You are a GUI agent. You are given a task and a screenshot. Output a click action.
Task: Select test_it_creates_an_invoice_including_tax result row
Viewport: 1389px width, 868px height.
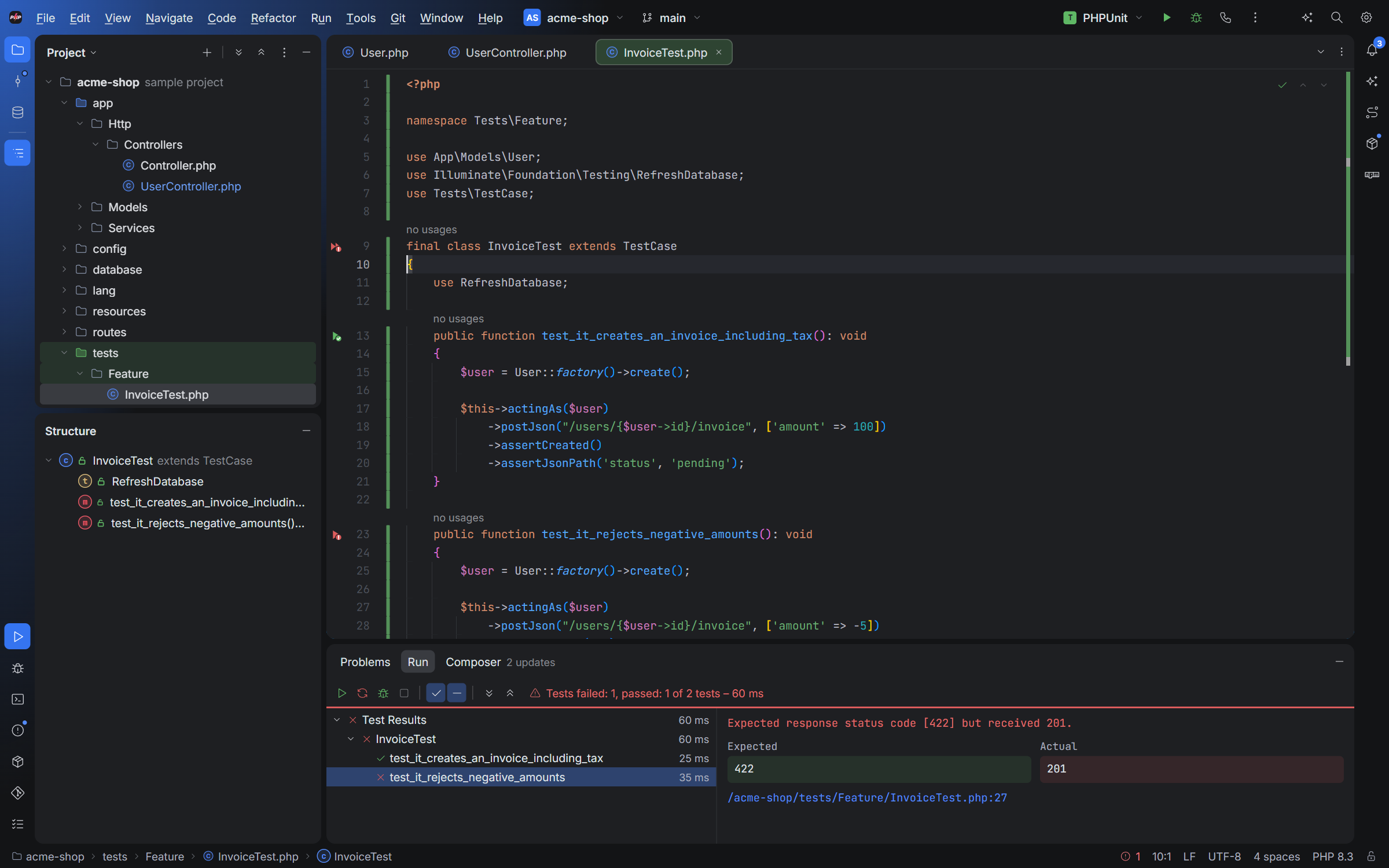[x=521, y=758]
